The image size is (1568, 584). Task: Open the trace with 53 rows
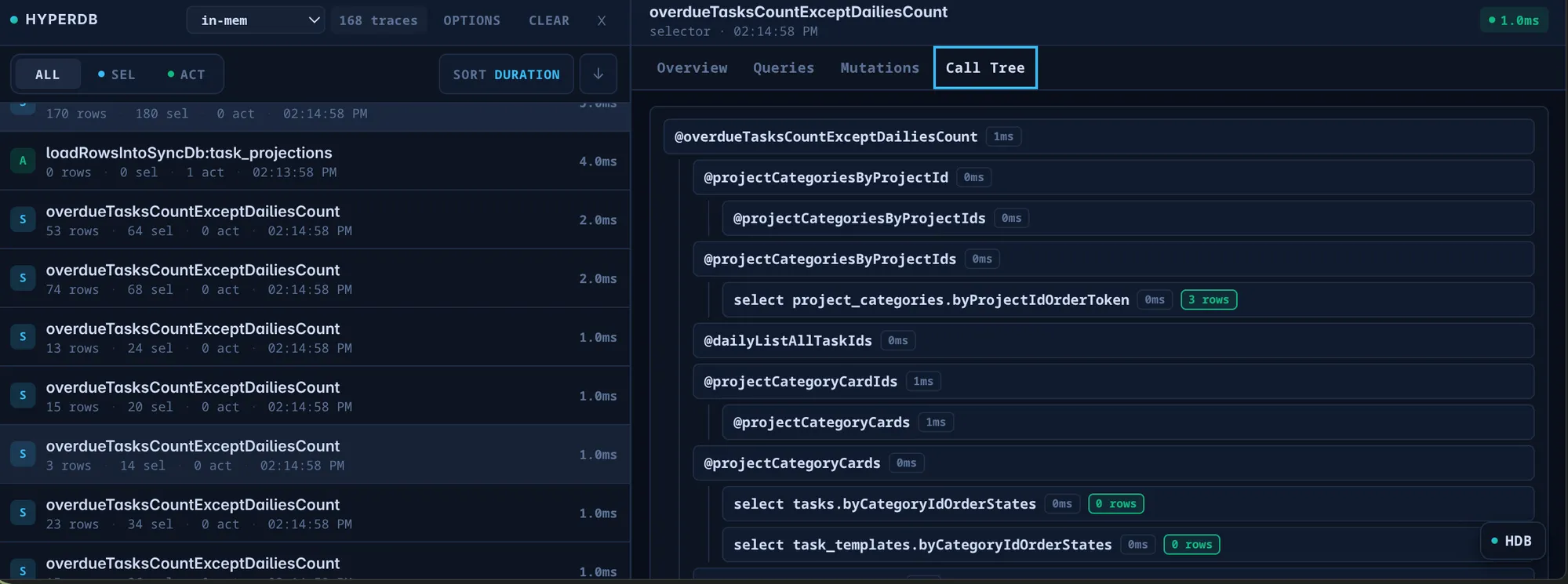coord(315,220)
